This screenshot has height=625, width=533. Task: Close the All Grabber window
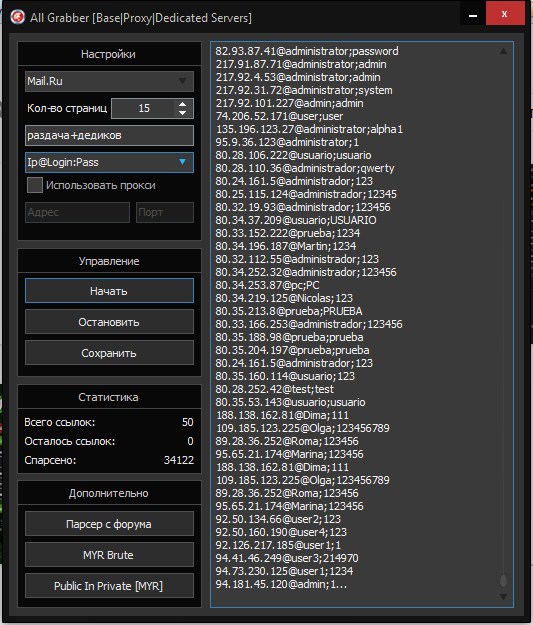click(505, 14)
